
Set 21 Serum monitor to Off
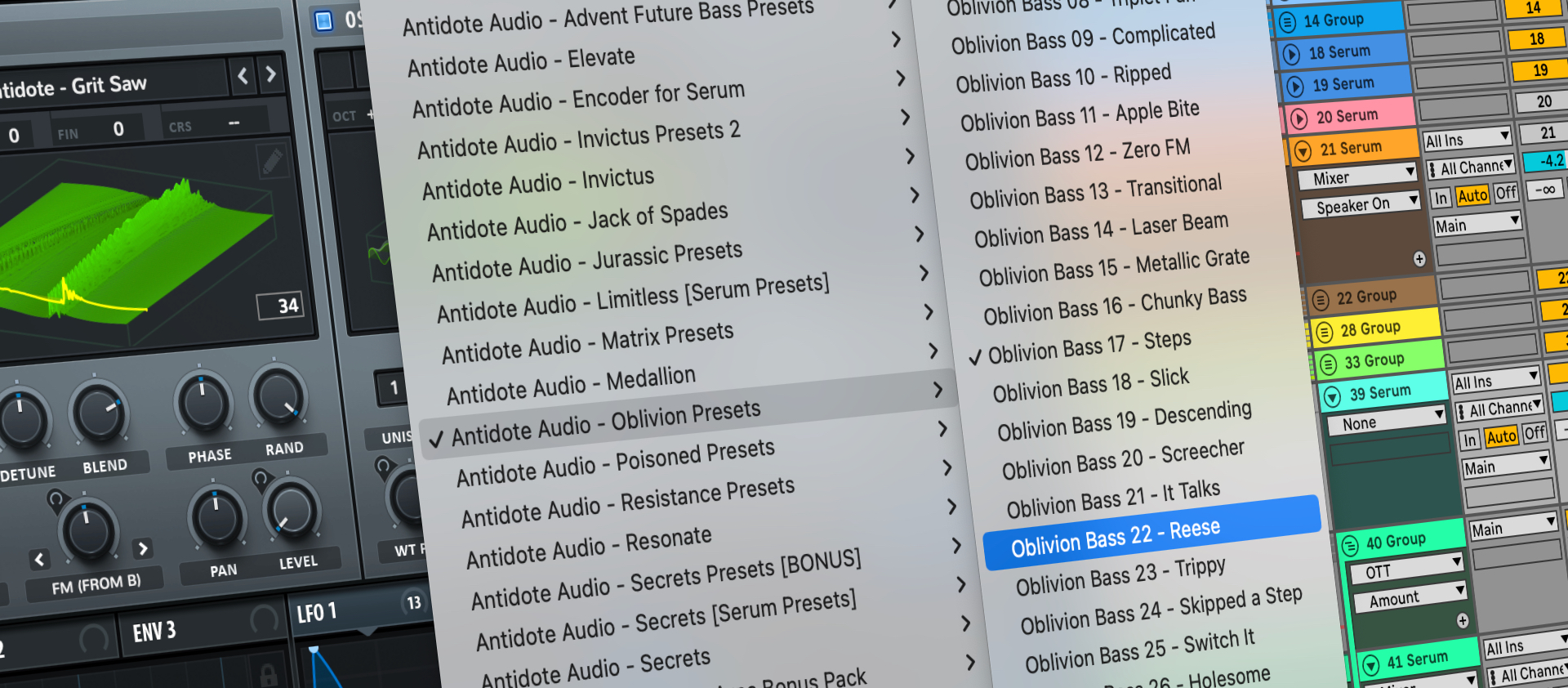(1505, 193)
